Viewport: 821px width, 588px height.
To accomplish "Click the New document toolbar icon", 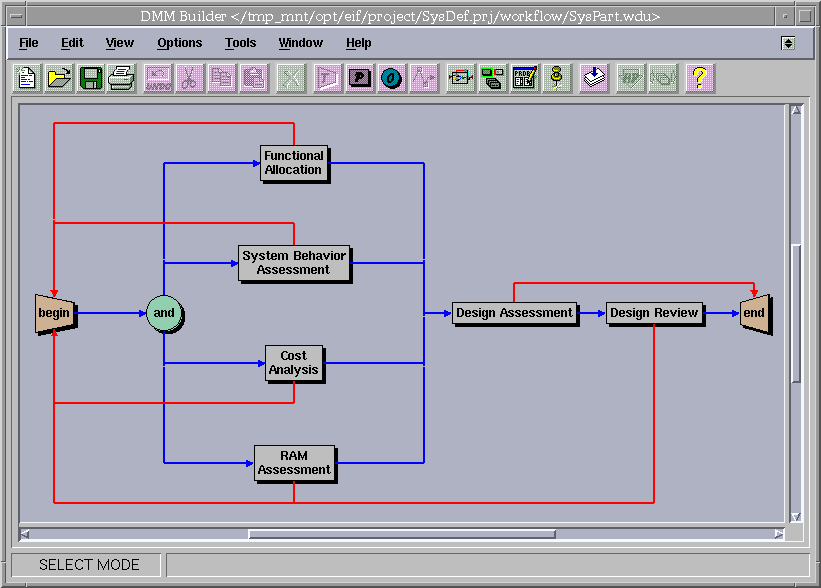I will (x=28, y=77).
